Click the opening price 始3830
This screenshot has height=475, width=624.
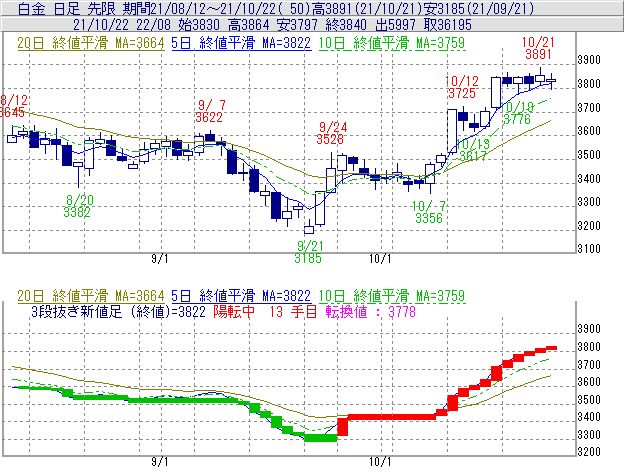pos(199,25)
